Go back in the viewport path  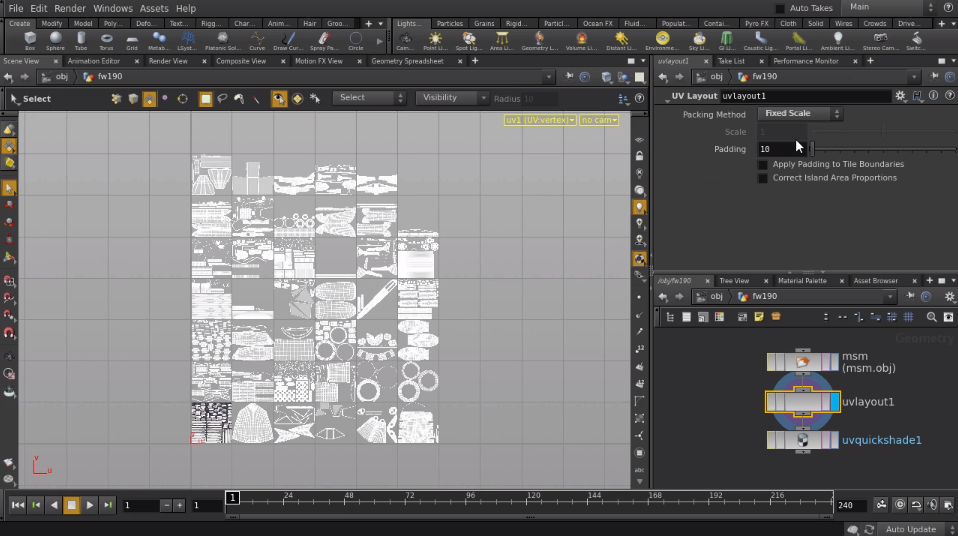(x=9, y=77)
